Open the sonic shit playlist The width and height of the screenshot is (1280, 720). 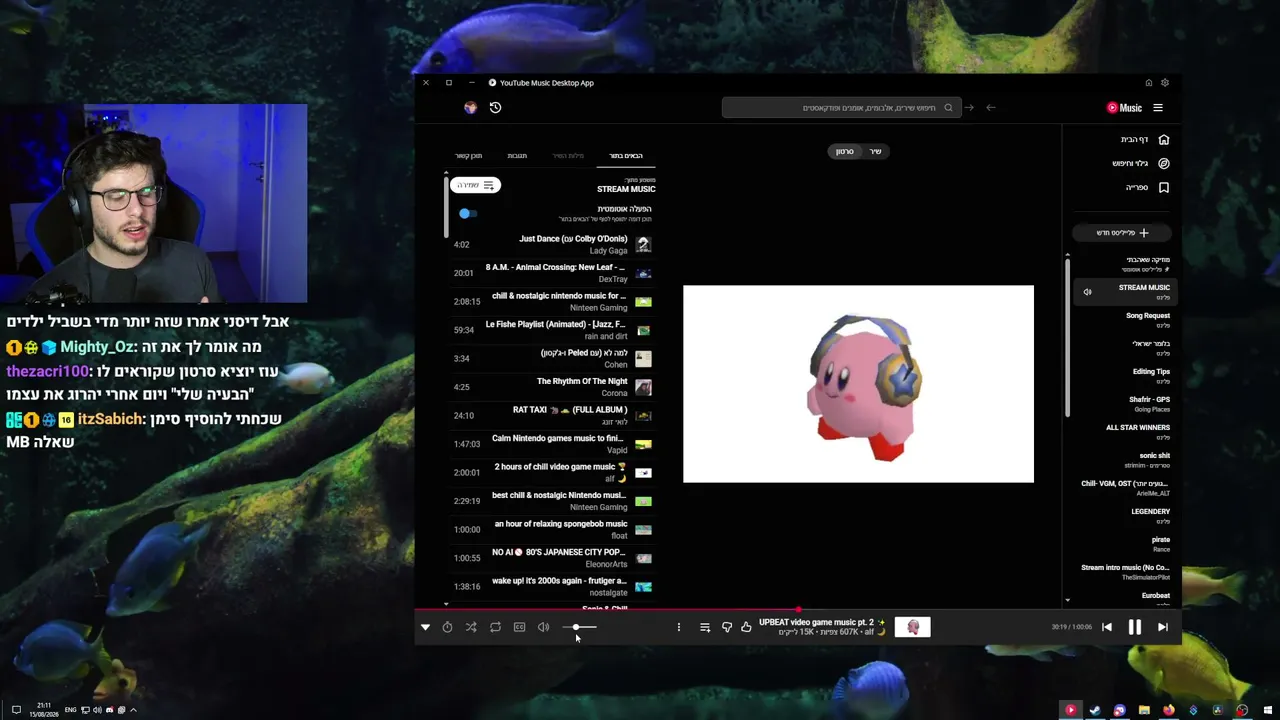point(1127,460)
